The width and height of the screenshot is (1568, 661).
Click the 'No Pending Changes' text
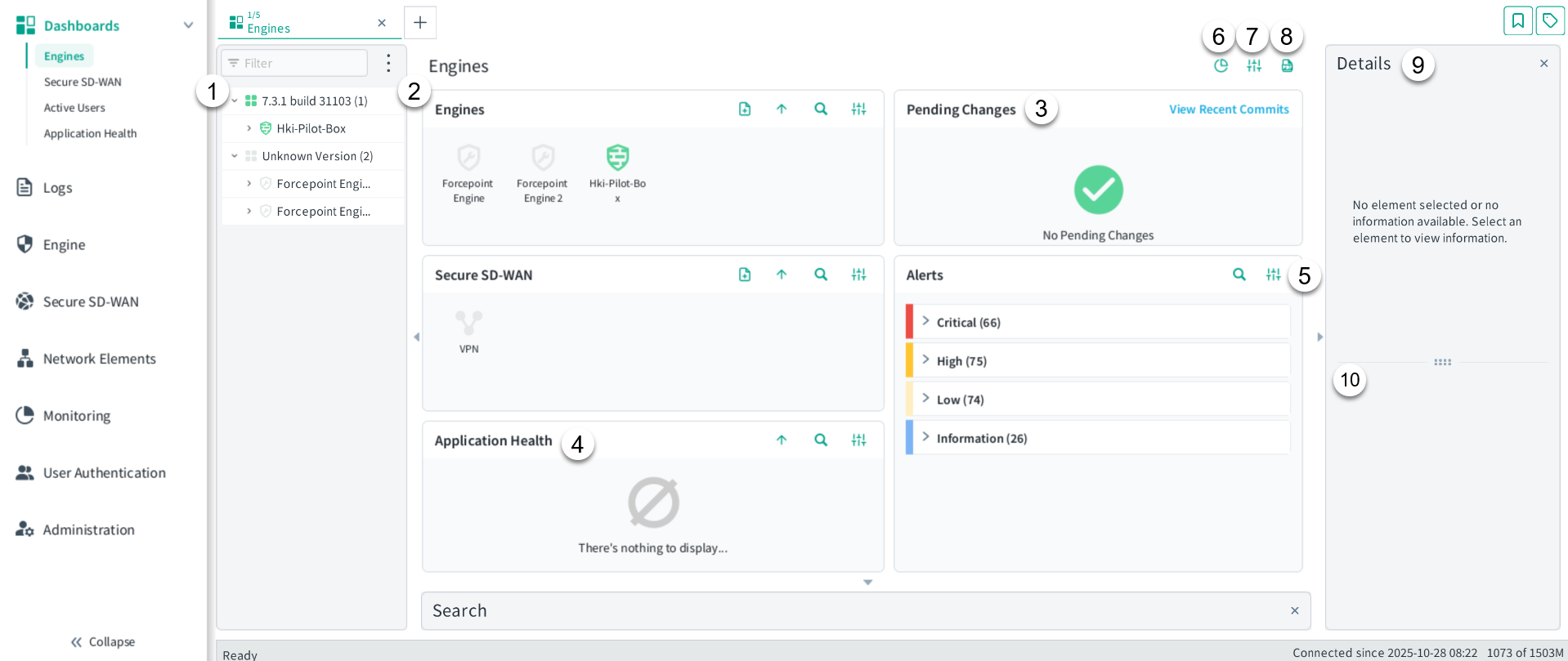(x=1098, y=235)
